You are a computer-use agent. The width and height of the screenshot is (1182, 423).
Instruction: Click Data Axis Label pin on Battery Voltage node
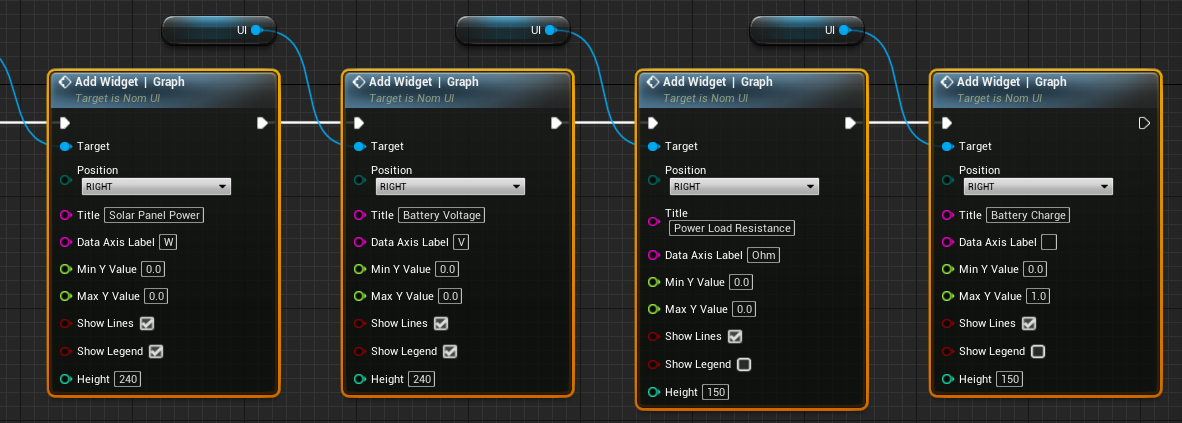pyautogui.click(x=360, y=242)
